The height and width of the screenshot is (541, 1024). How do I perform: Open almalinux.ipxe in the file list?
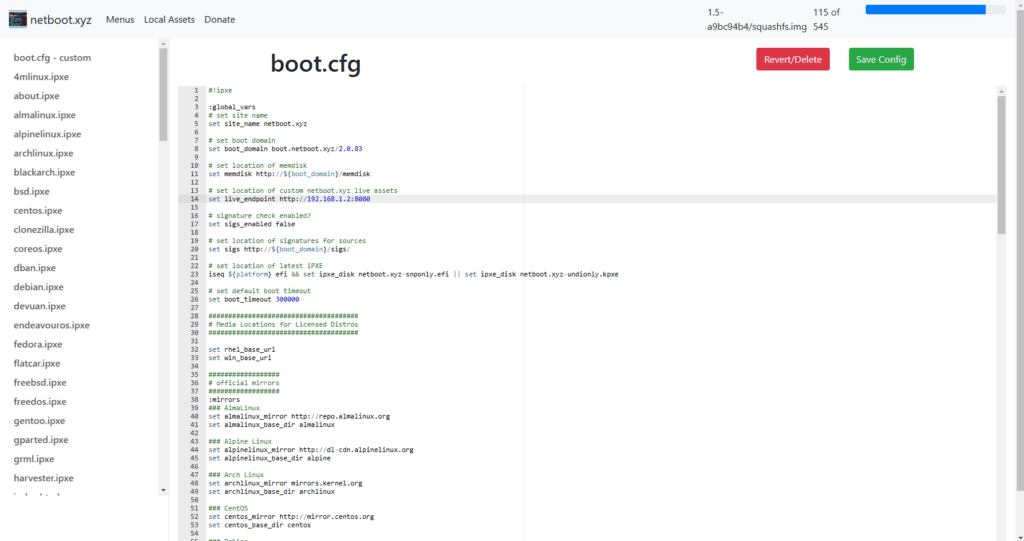(44, 115)
